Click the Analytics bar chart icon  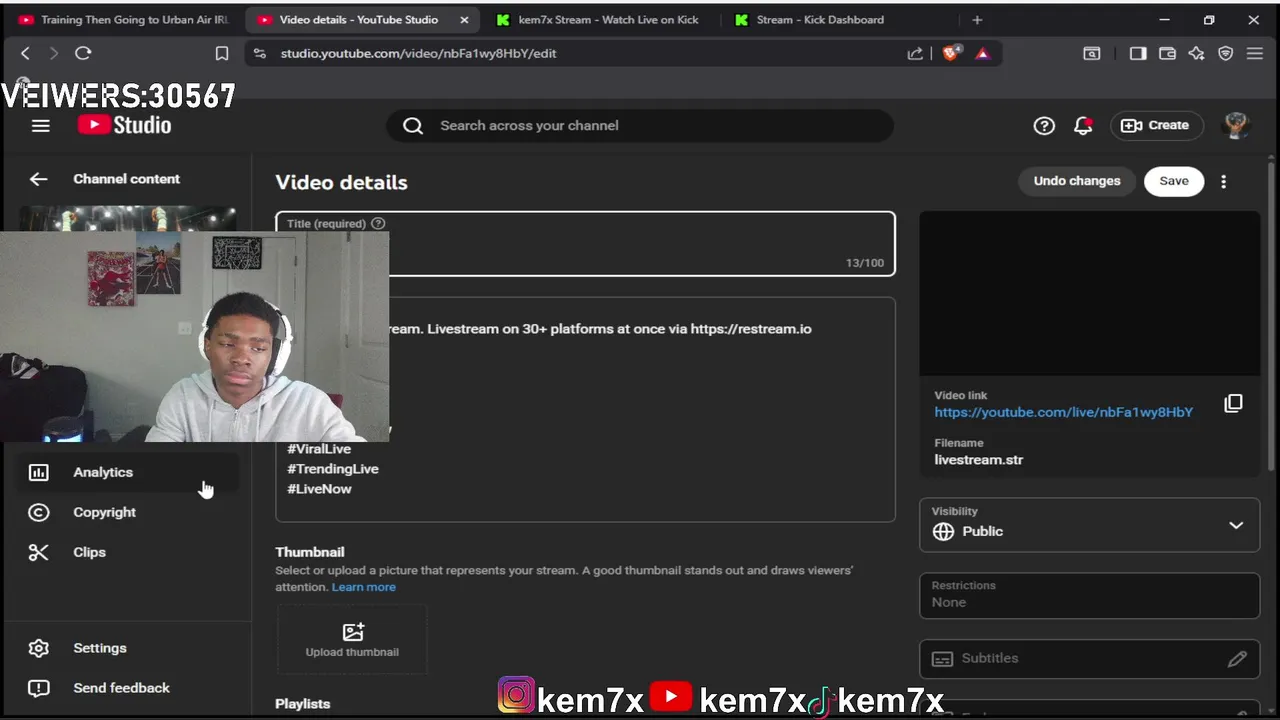(38, 472)
